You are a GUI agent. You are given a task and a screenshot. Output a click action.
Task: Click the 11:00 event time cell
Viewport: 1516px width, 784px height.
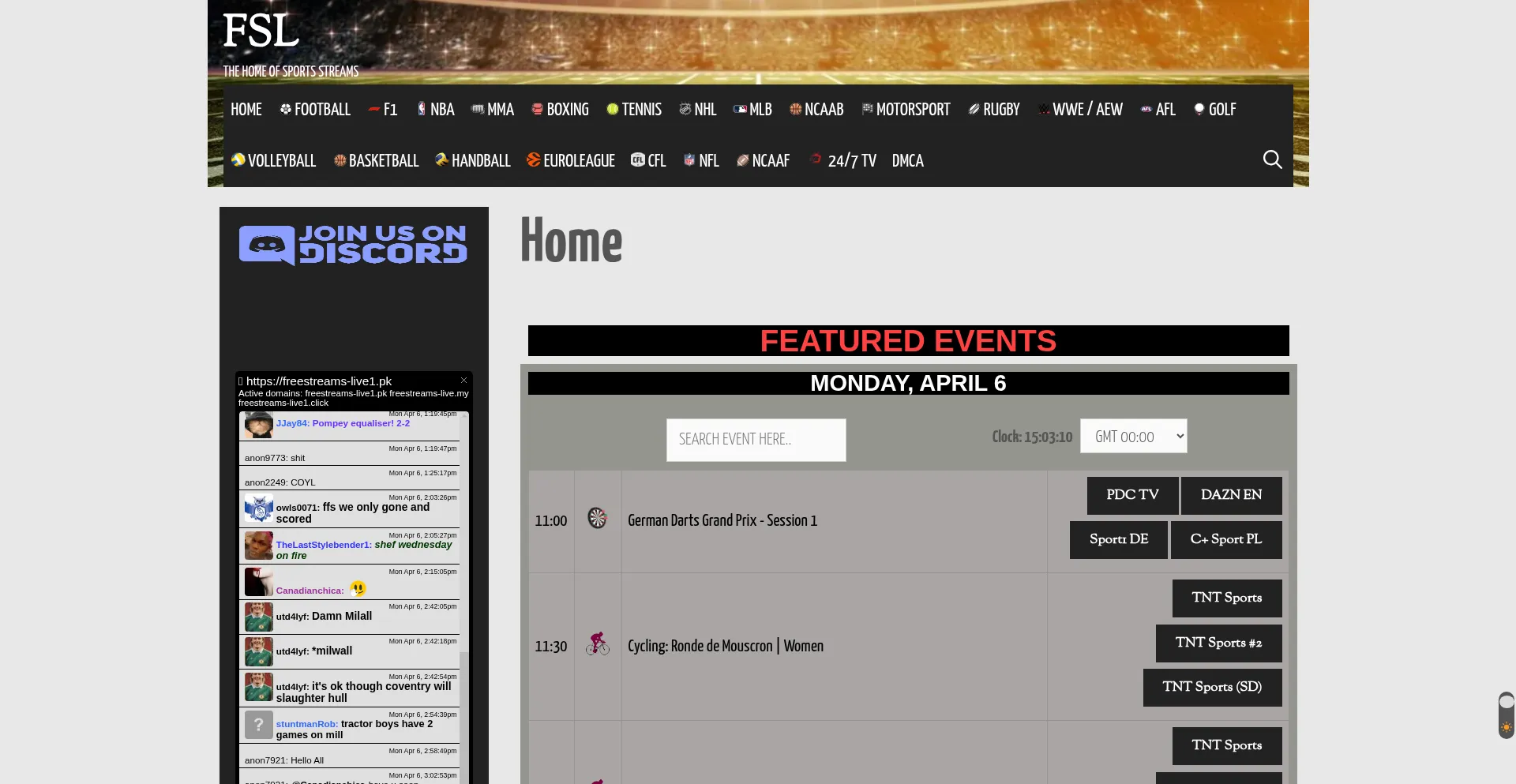pyautogui.click(x=551, y=521)
